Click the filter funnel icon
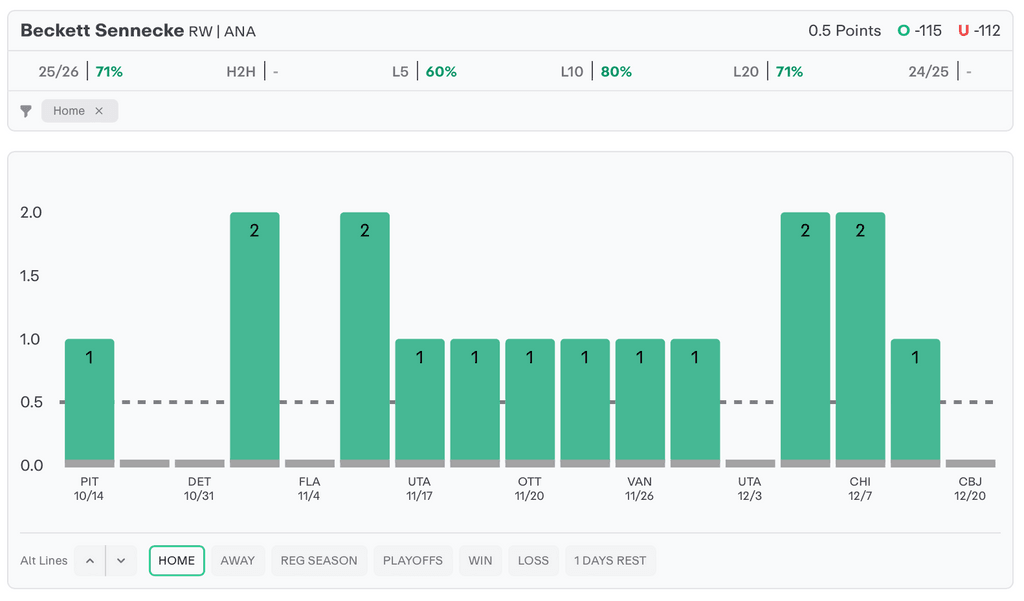 click(x=26, y=111)
